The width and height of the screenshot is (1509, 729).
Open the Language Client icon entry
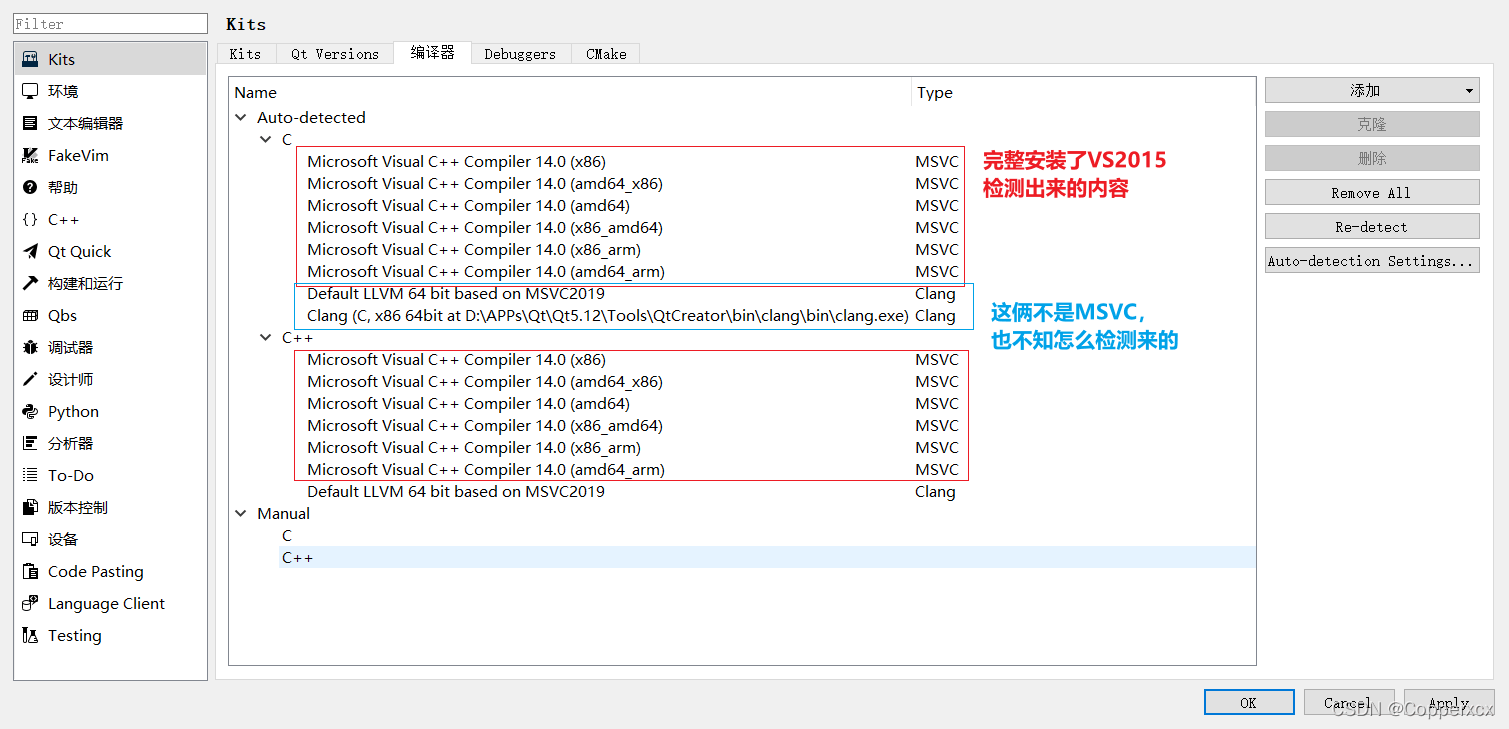tap(30, 603)
